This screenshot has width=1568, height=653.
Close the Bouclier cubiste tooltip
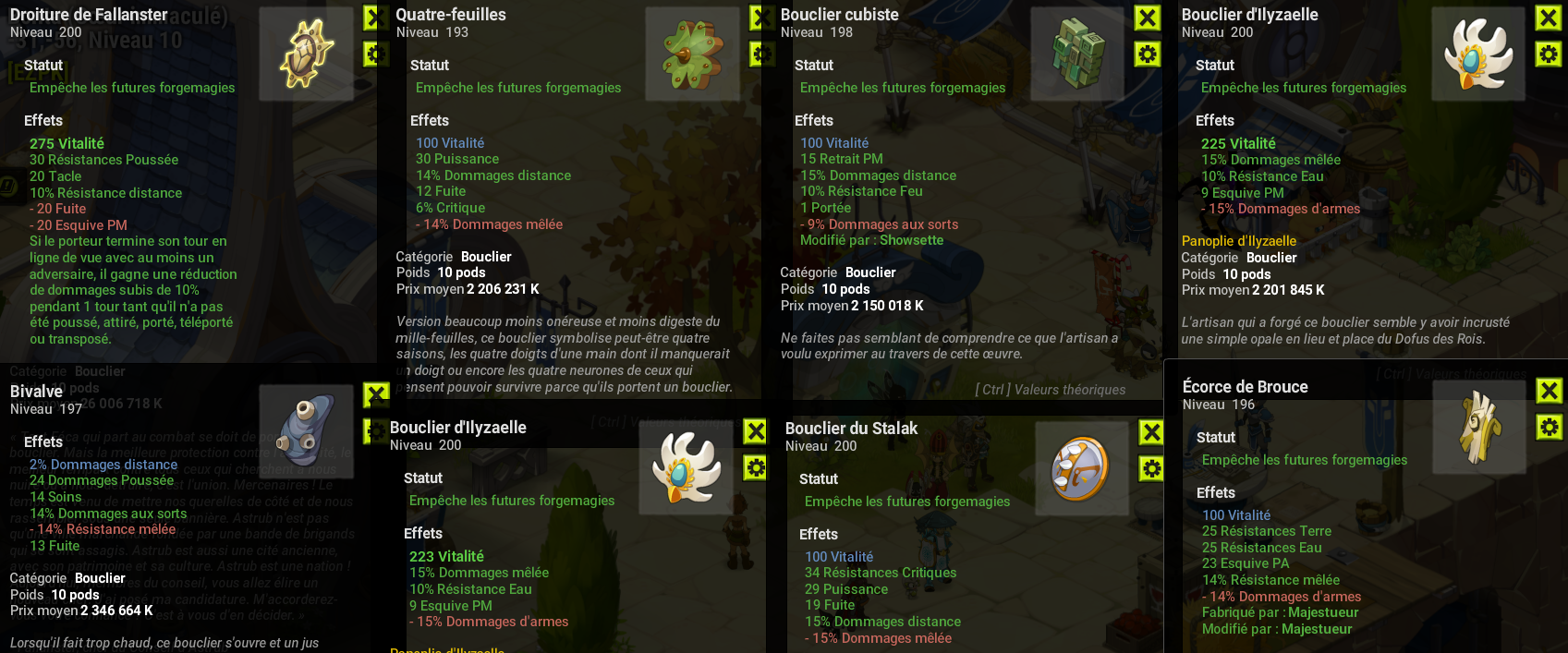pos(1148,18)
